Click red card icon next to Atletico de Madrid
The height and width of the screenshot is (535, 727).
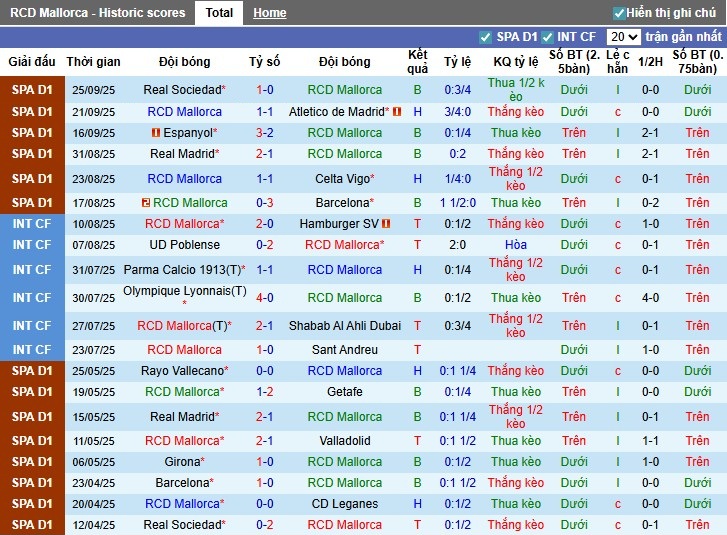[x=397, y=112]
